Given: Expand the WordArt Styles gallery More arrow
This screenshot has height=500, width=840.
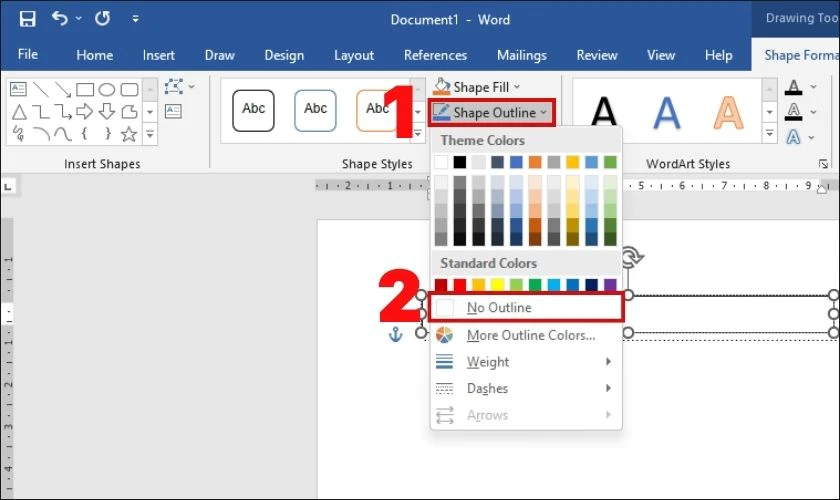Looking at the screenshot, I should (769, 133).
